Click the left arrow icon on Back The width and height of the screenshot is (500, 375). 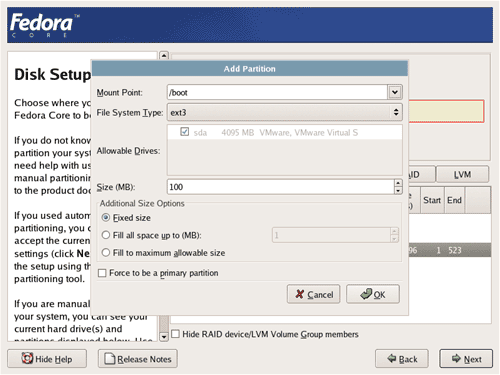click(x=392, y=358)
